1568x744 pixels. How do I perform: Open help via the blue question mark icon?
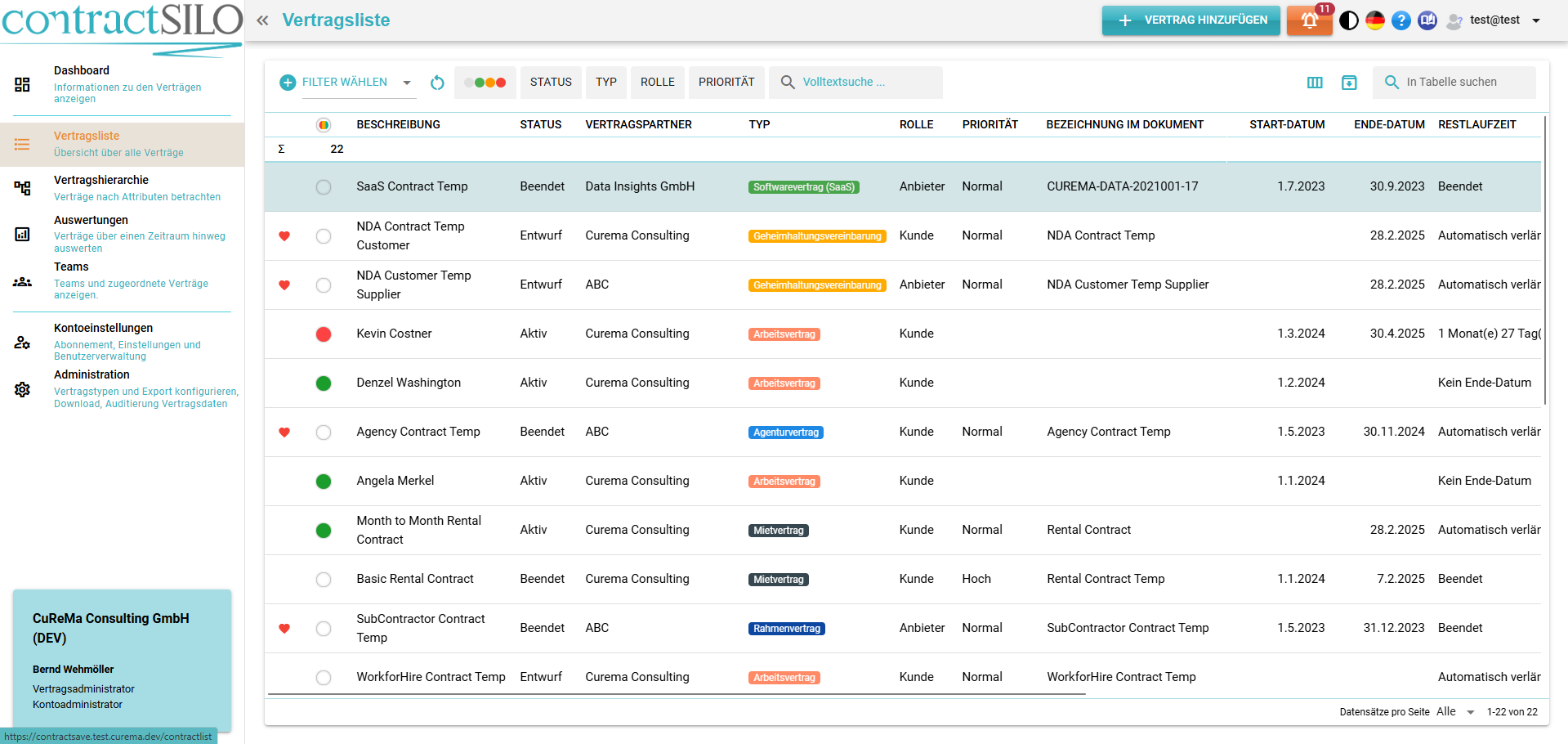(x=1401, y=20)
